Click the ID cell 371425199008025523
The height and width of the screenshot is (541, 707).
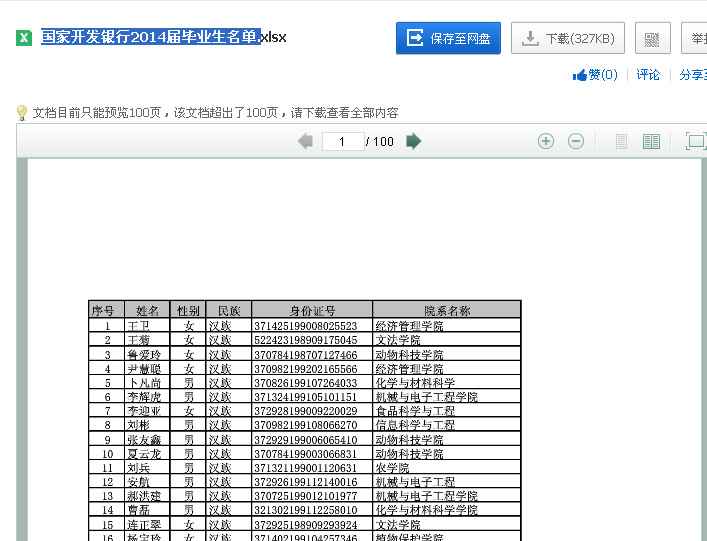pyautogui.click(x=312, y=326)
